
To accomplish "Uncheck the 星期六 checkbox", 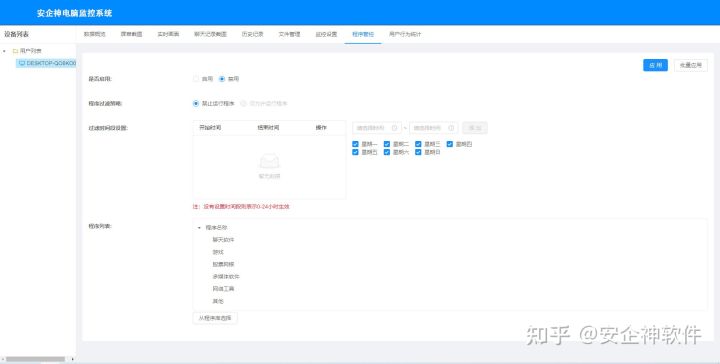I will pos(387,152).
